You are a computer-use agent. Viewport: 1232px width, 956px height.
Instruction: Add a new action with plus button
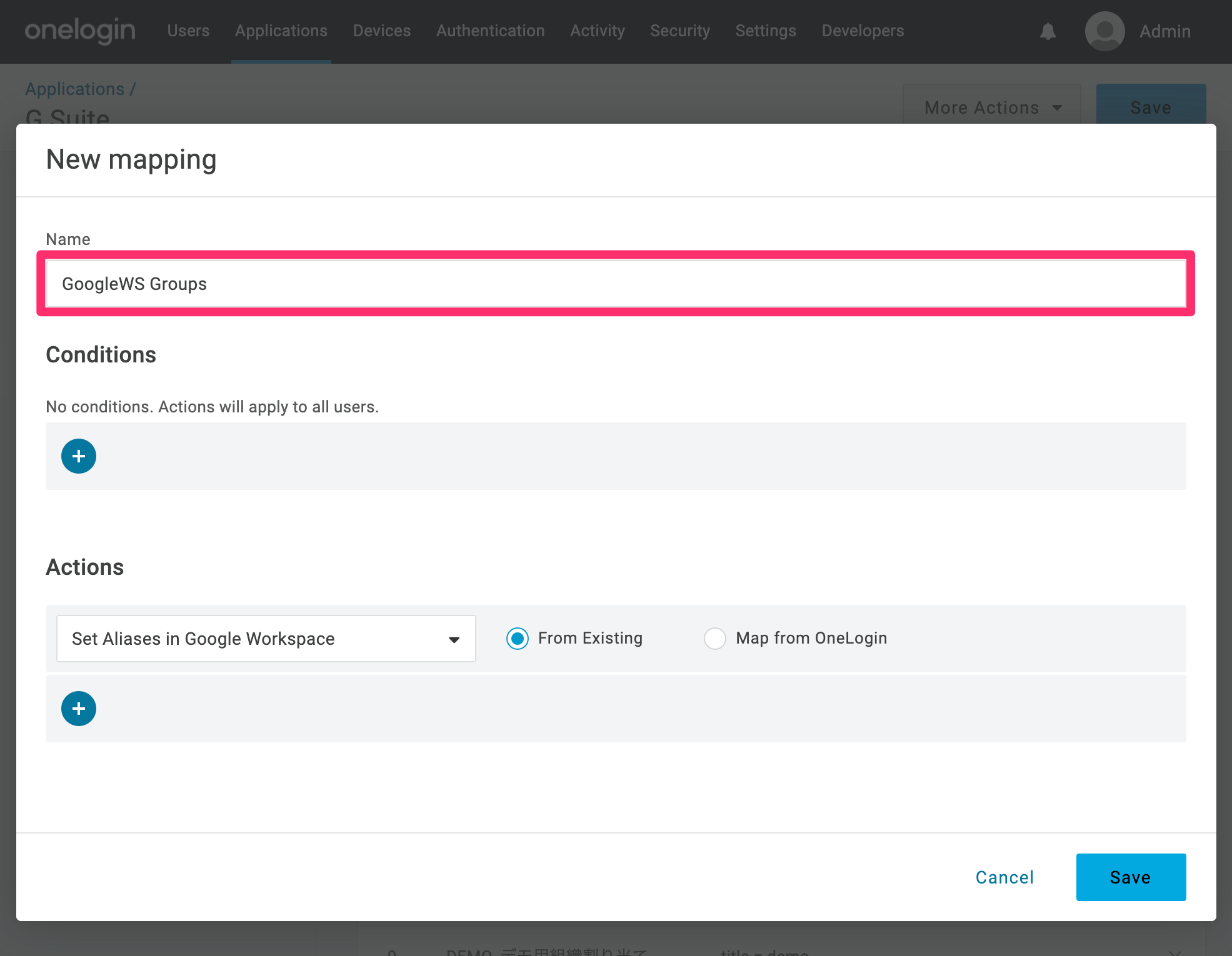[x=79, y=709]
